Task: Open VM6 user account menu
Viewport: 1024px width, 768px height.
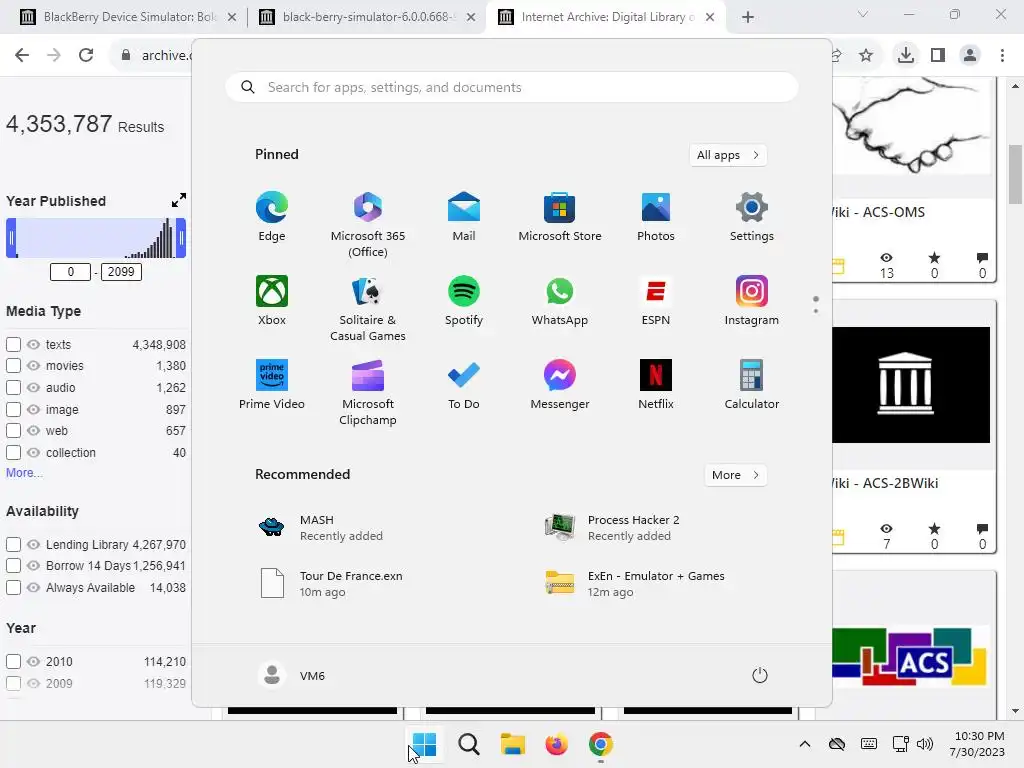Action: (x=292, y=675)
